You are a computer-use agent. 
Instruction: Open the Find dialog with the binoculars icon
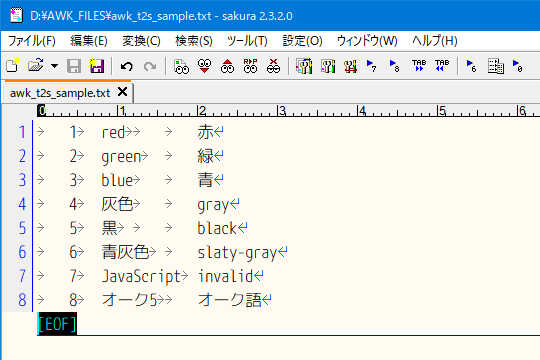[x=181, y=66]
